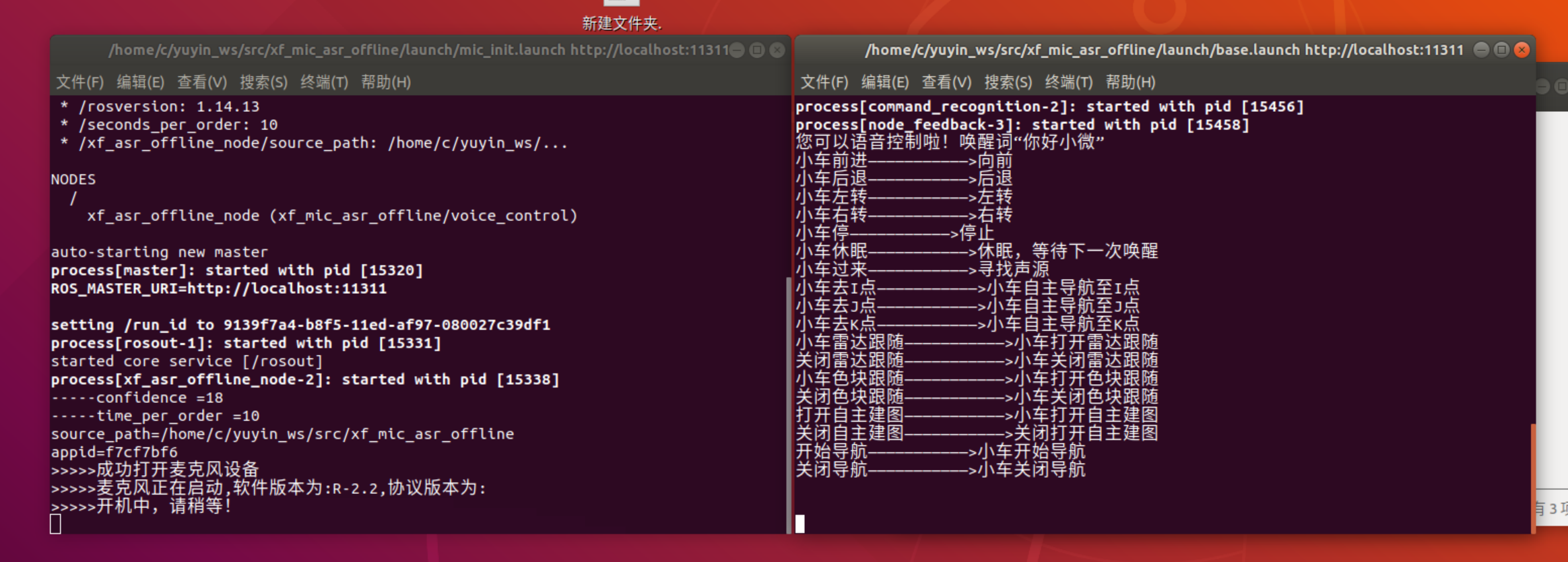Maximize the mic_init.launch terminal window
This screenshot has height=562, width=1568.
pos(757,50)
